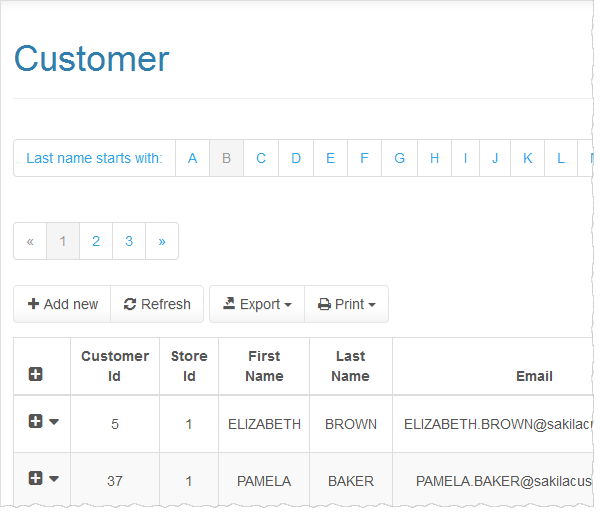Image resolution: width=600 pixels, height=512 pixels.
Task: Refresh the customer table
Action: click(157, 304)
